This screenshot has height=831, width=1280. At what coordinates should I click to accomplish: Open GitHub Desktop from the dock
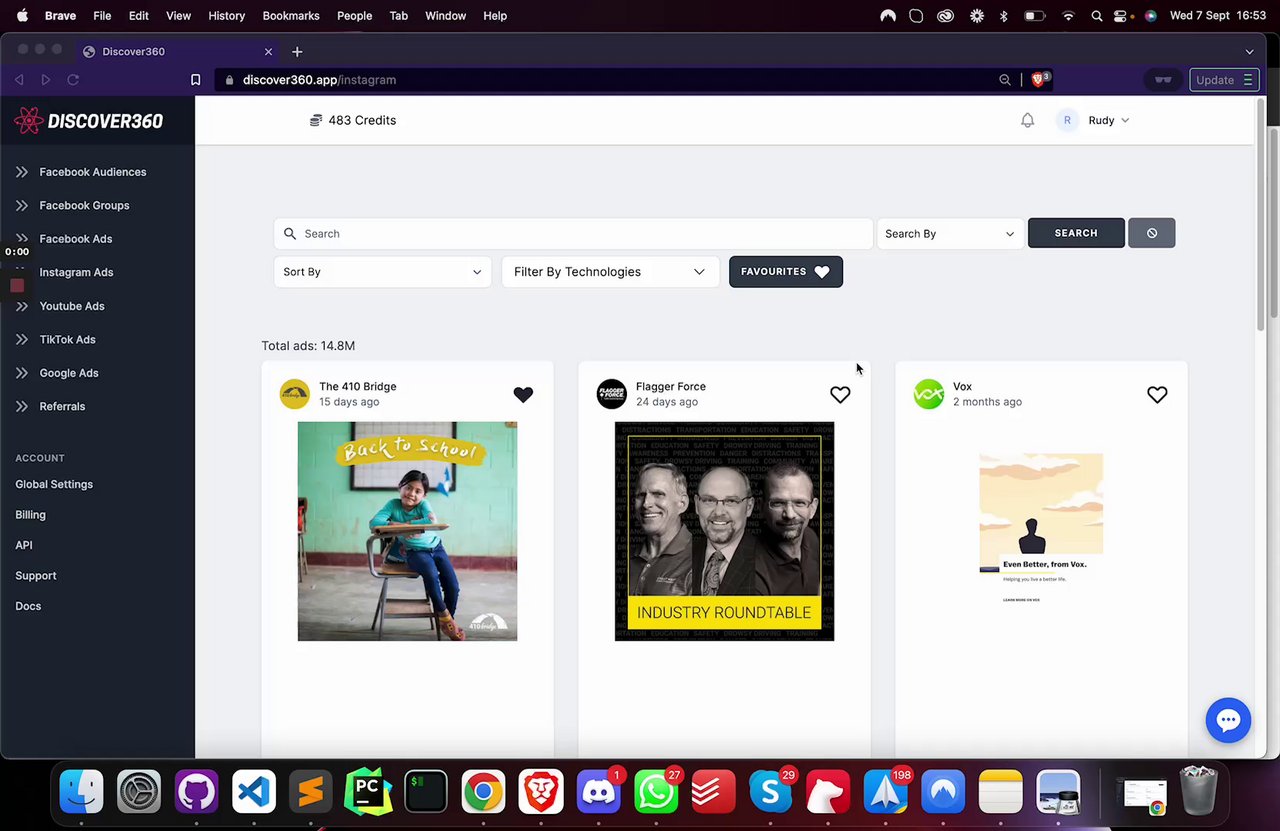click(x=196, y=792)
